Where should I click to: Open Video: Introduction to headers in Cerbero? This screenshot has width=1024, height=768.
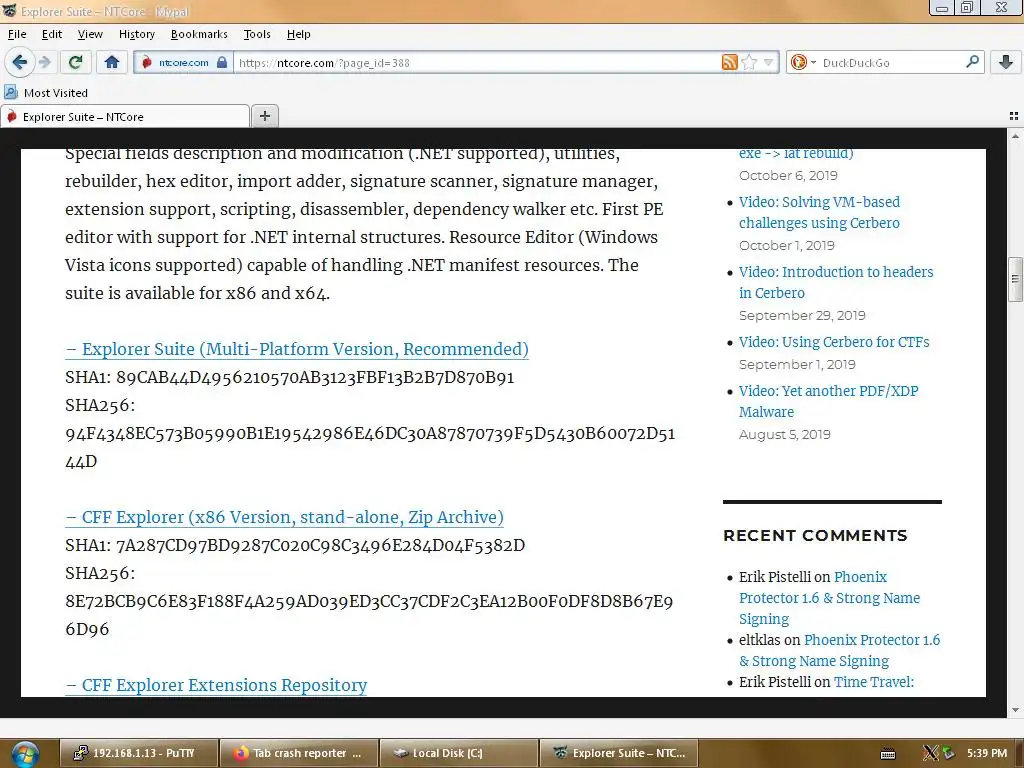[836, 282]
